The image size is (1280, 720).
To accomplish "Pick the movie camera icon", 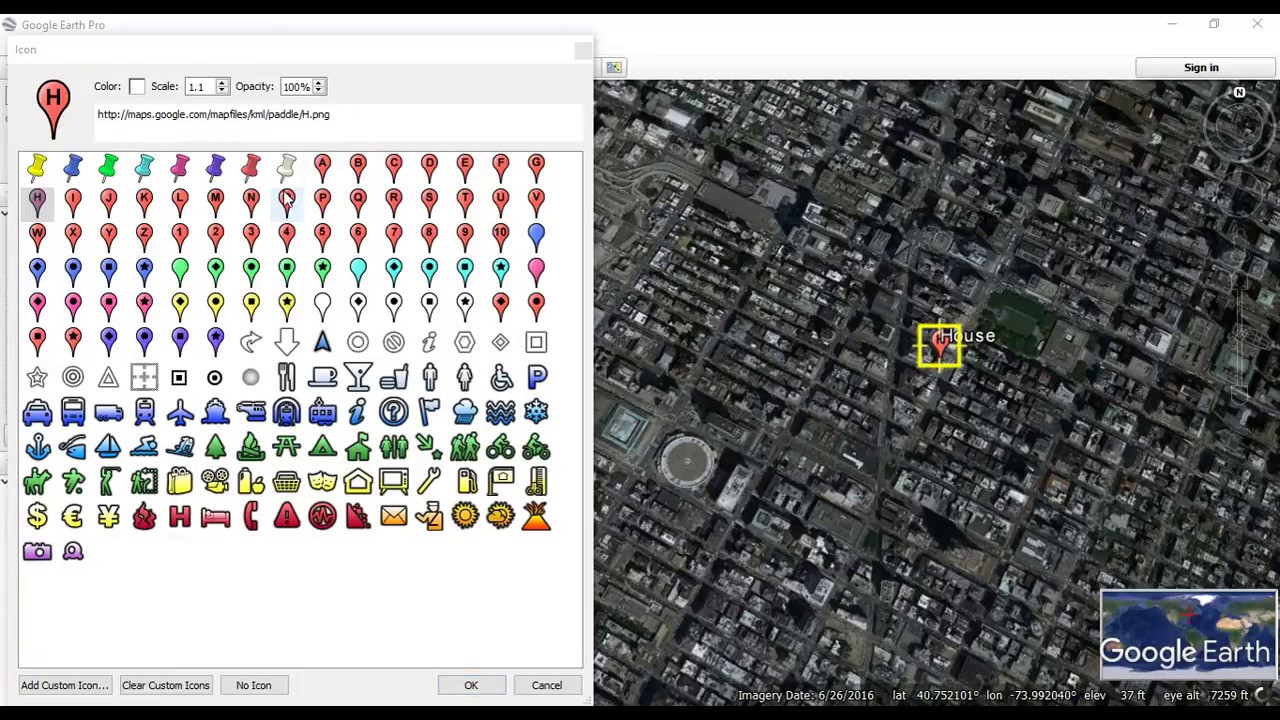I will click(215, 482).
